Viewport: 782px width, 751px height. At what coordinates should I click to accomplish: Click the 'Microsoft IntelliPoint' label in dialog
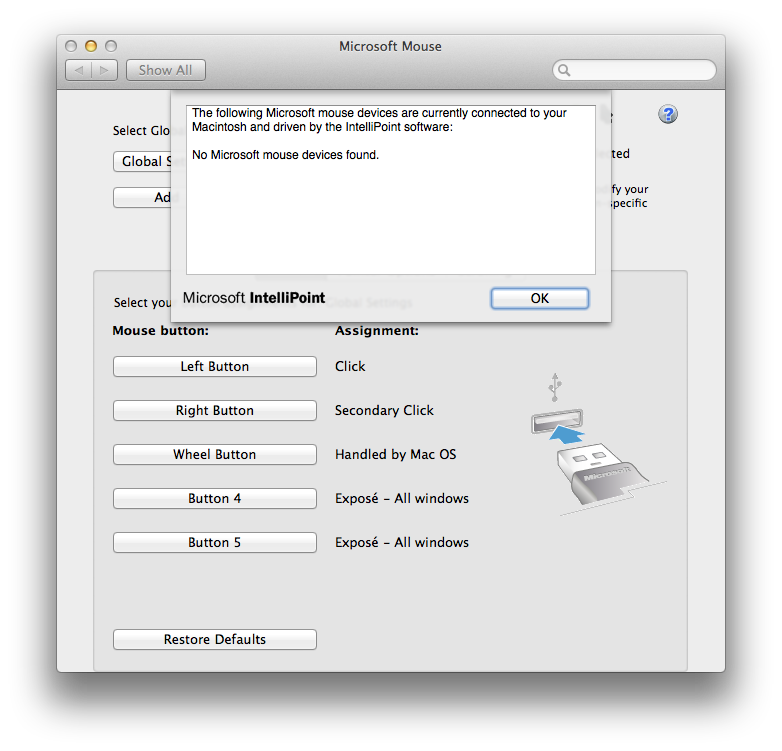(254, 298)
